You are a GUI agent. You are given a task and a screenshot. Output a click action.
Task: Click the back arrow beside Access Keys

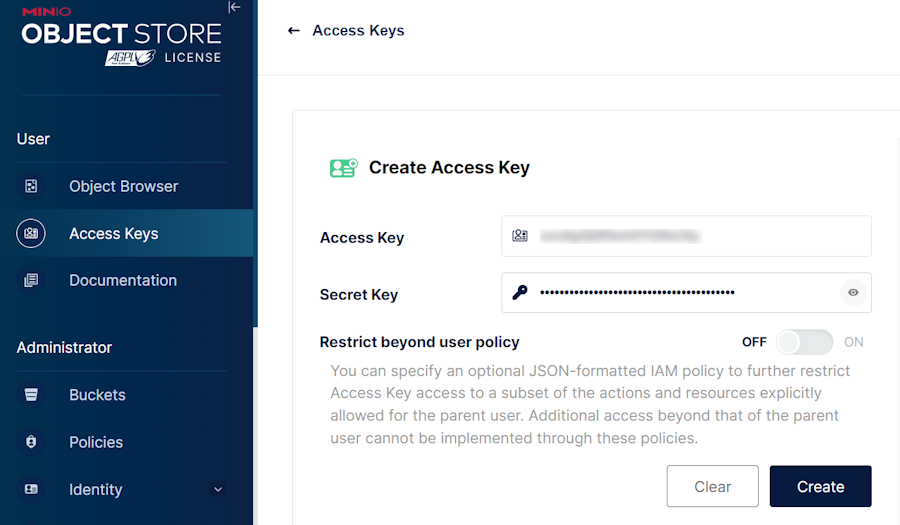point(294,31)
